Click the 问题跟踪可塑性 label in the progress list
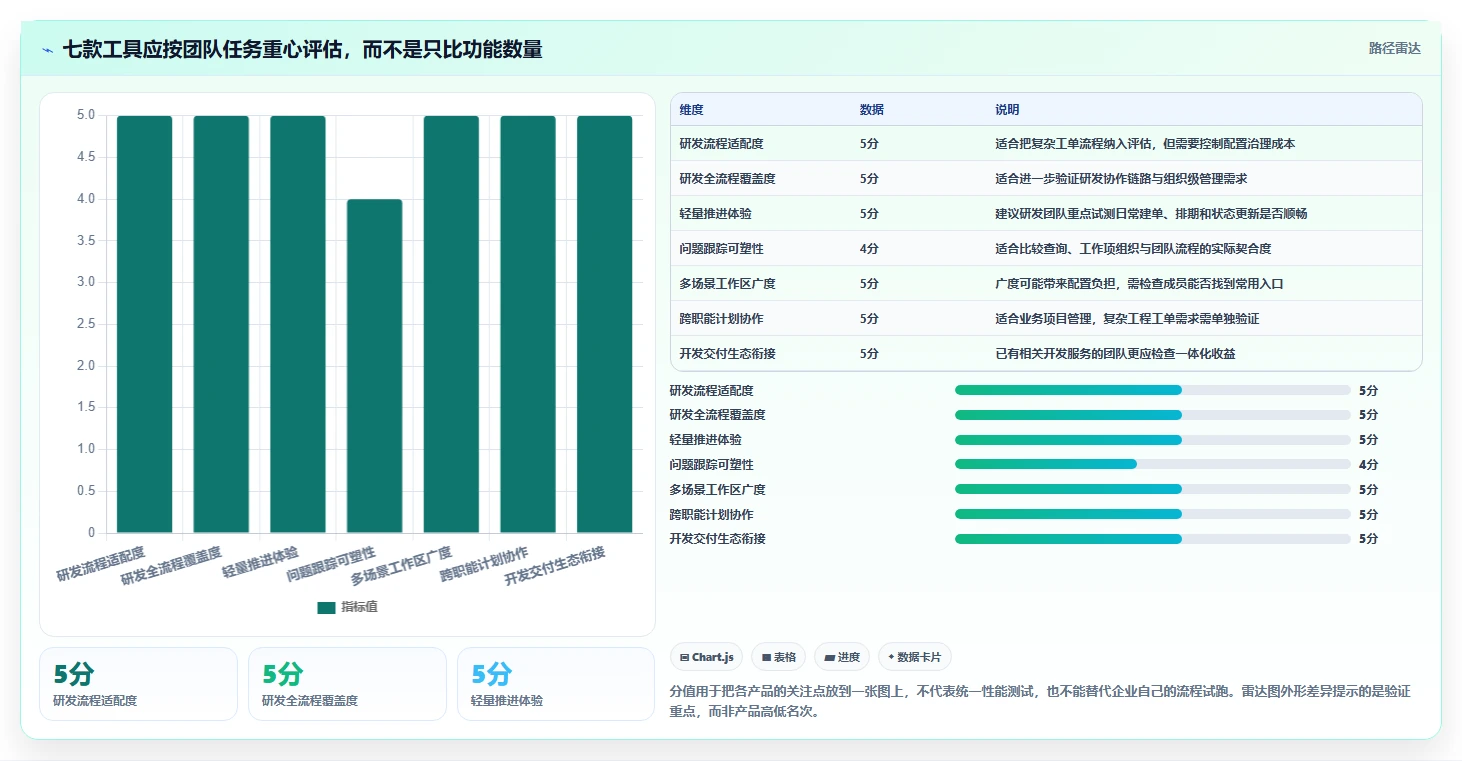Screen dimensions: 1462x761 (711, 465)
